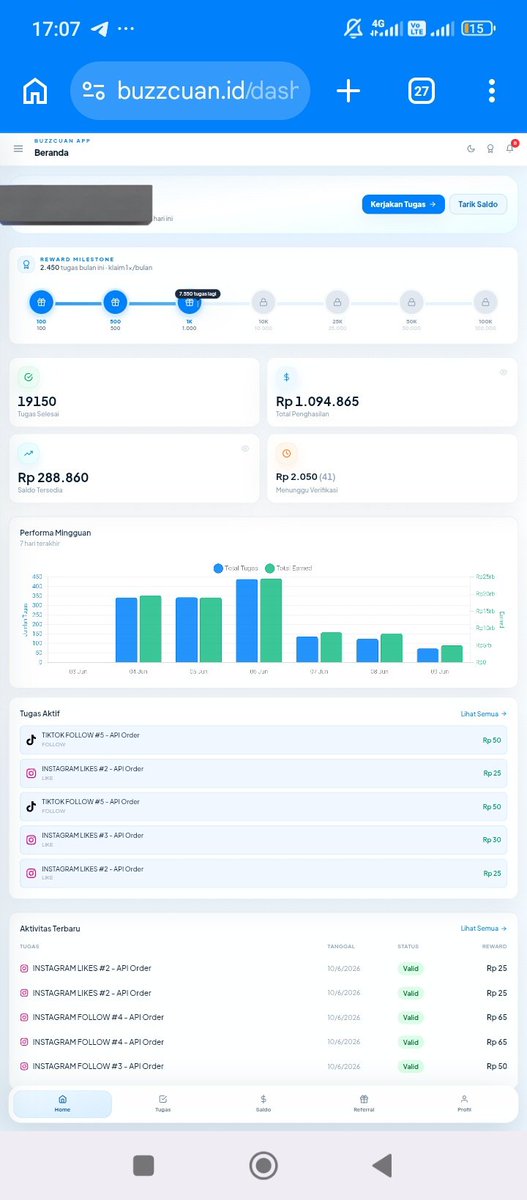Tap the Android recent apps square button
Screen dimensions: 527x1200
(143, 1165)
